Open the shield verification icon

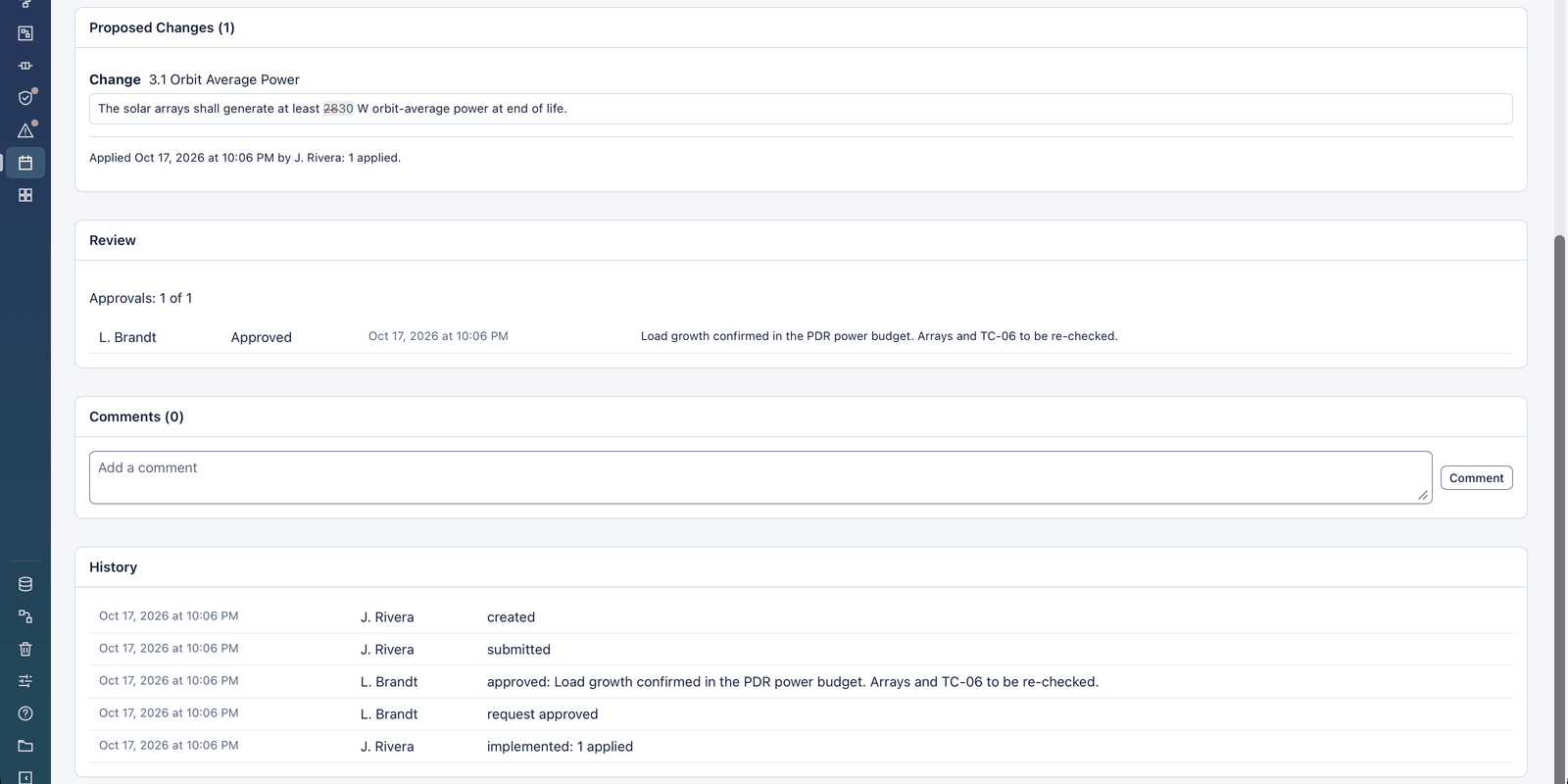click(25, 98)
